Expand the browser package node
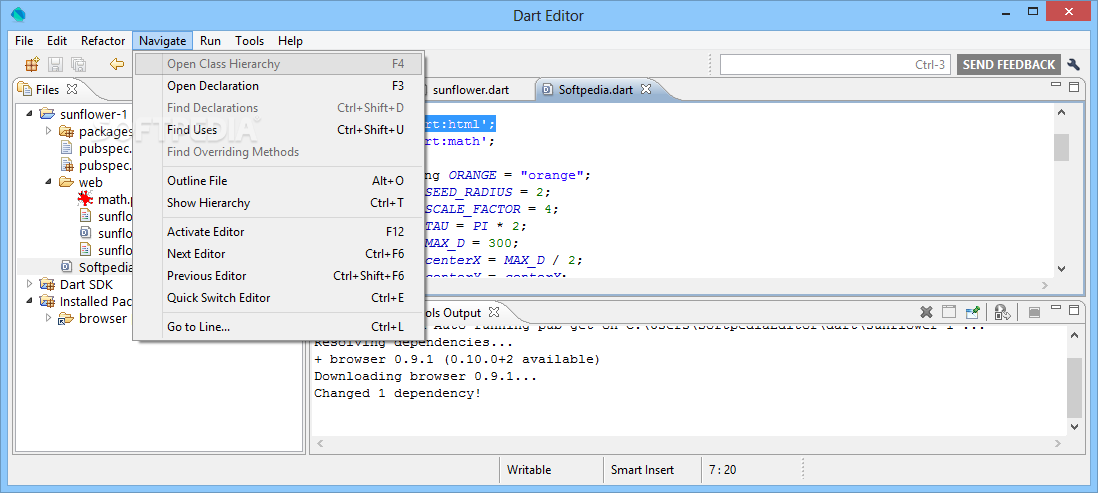 pos(48,318)
